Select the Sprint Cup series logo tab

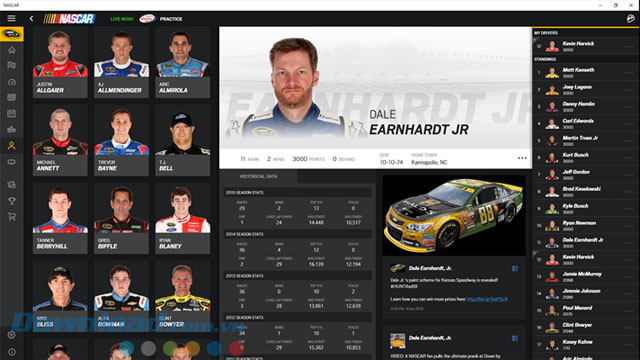(x=11, y=34)
